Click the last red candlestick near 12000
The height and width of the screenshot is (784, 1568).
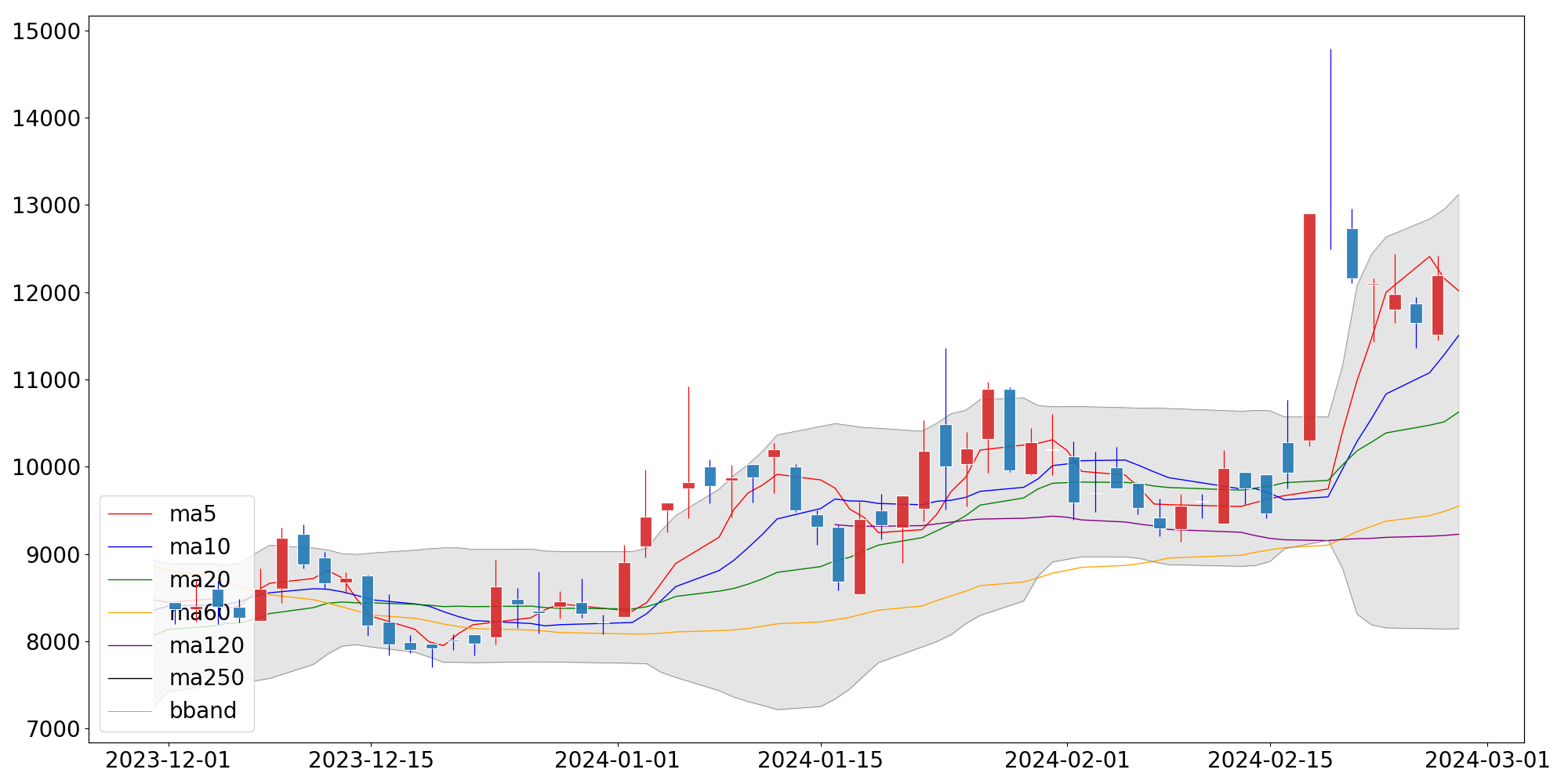point(1438,305)
